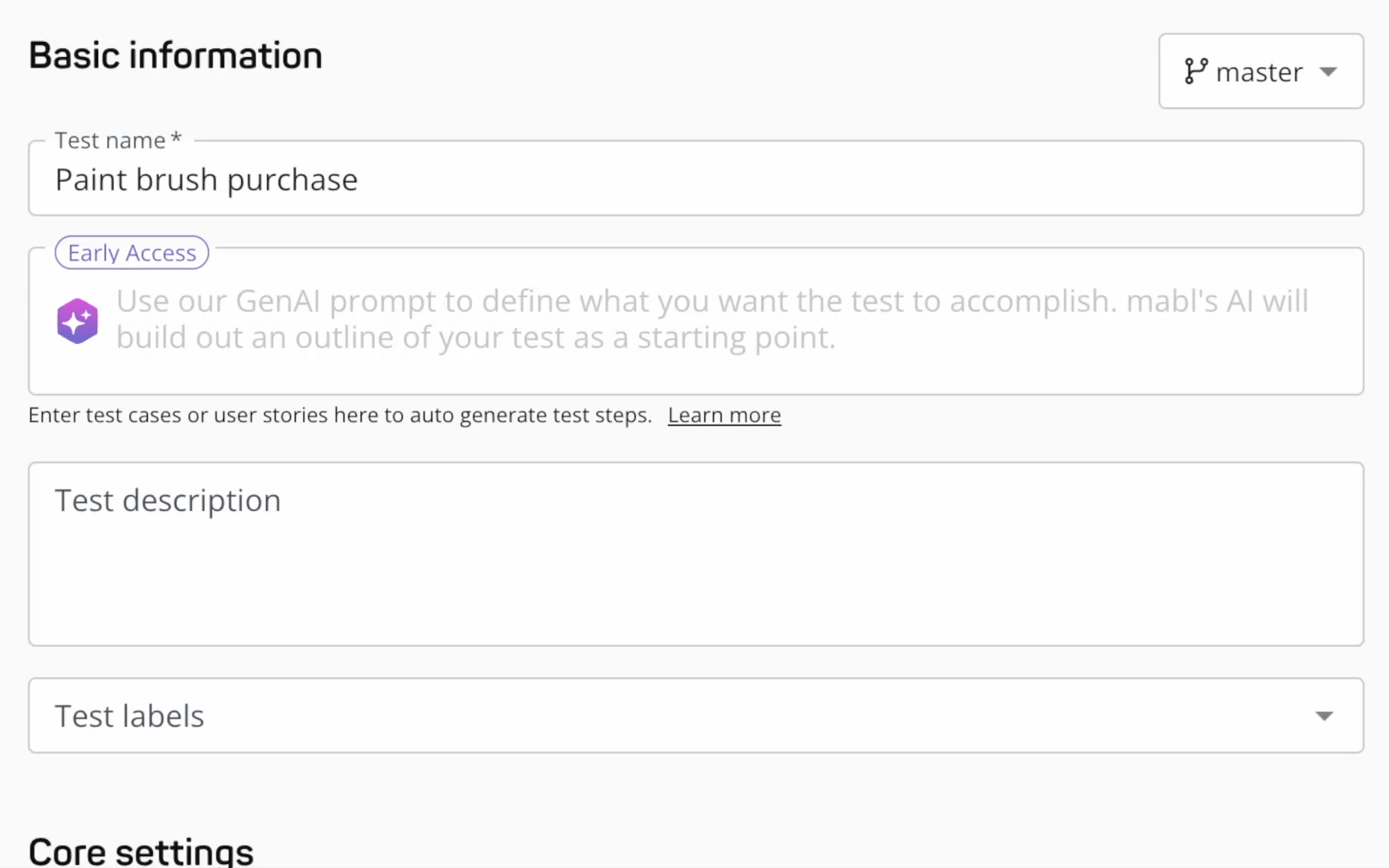Click the Test name label
Image resolution: width=1389 pixels, height=868 pixels.
coord(117,139)
